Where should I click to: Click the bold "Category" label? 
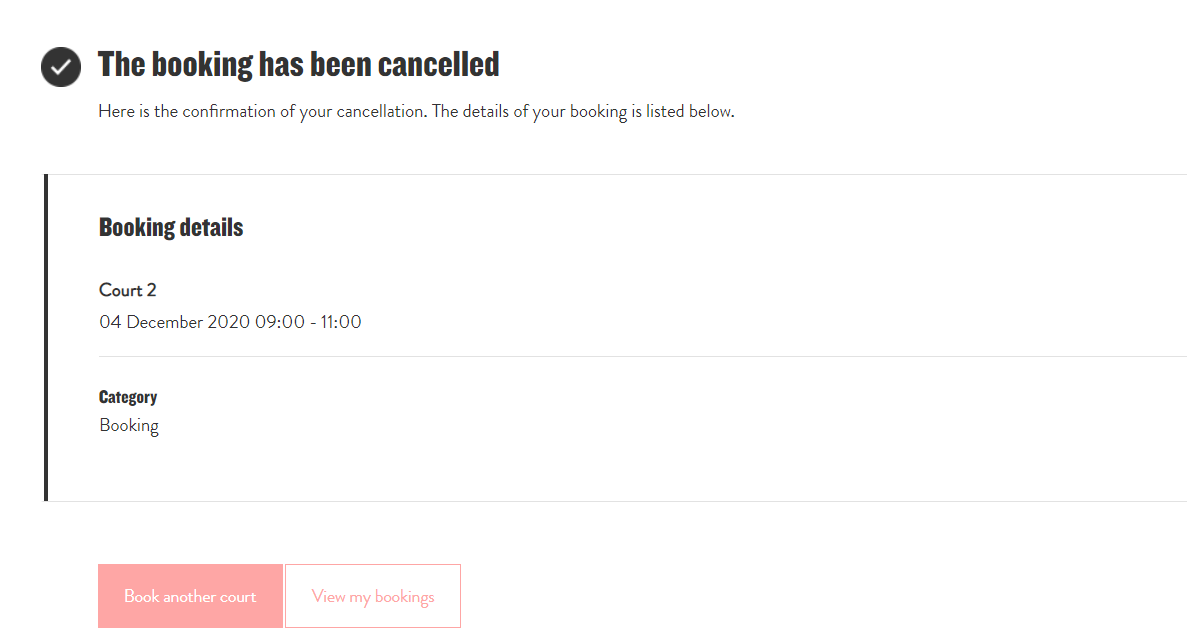click(x=128, y=397)
